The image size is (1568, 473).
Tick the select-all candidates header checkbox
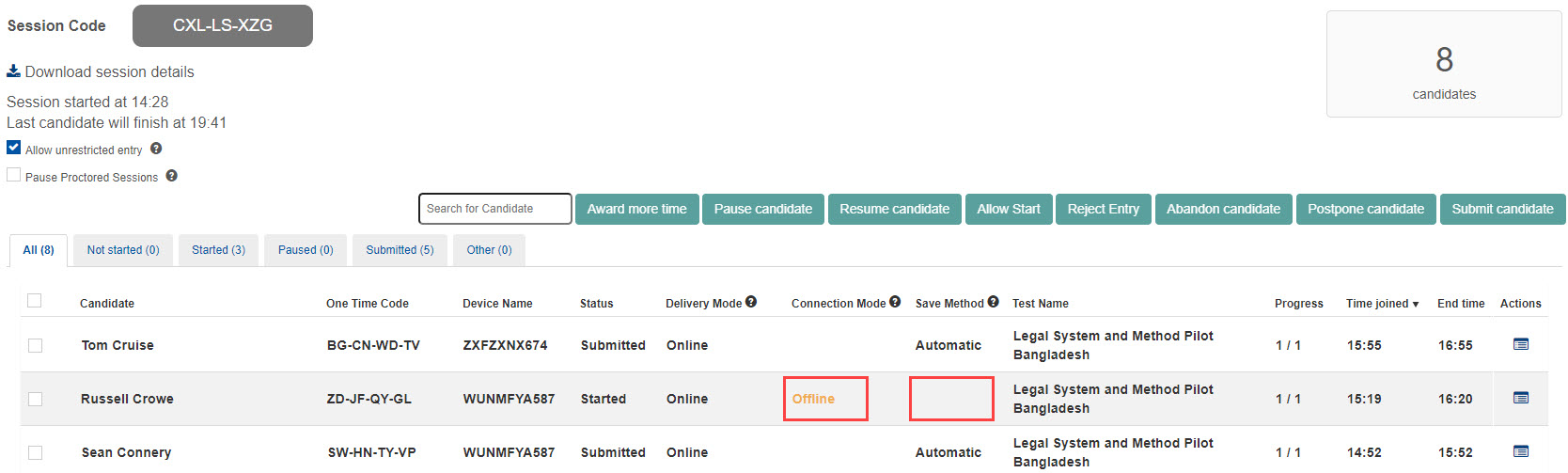click(35, 301)
